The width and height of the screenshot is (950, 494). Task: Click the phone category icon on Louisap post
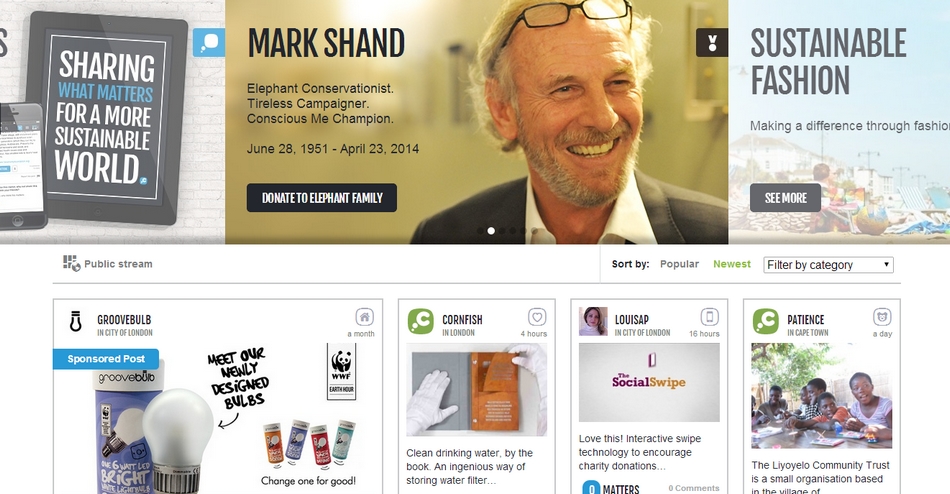pyautogui.click(x=709, y=317)
